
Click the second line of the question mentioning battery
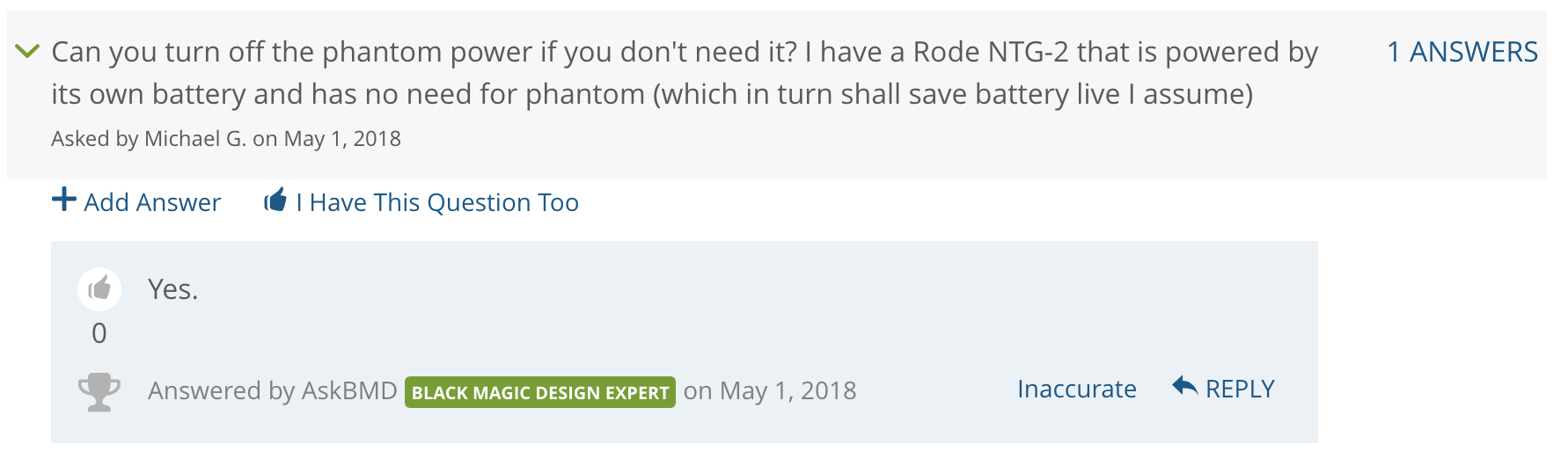pos(652,94)
